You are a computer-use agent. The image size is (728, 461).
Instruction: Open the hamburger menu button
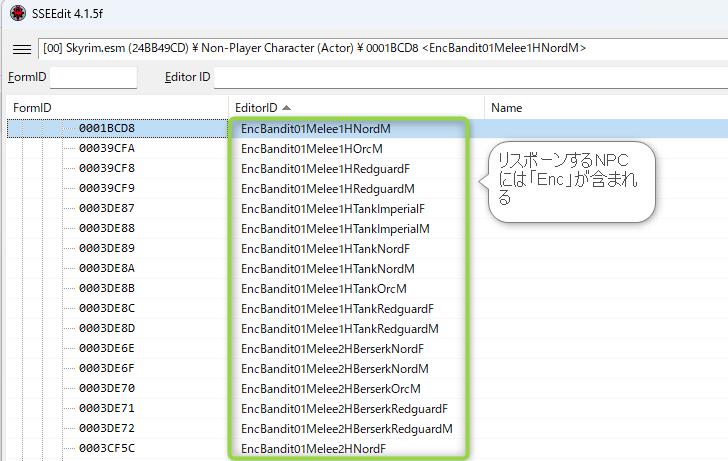[x=21, y=48]
